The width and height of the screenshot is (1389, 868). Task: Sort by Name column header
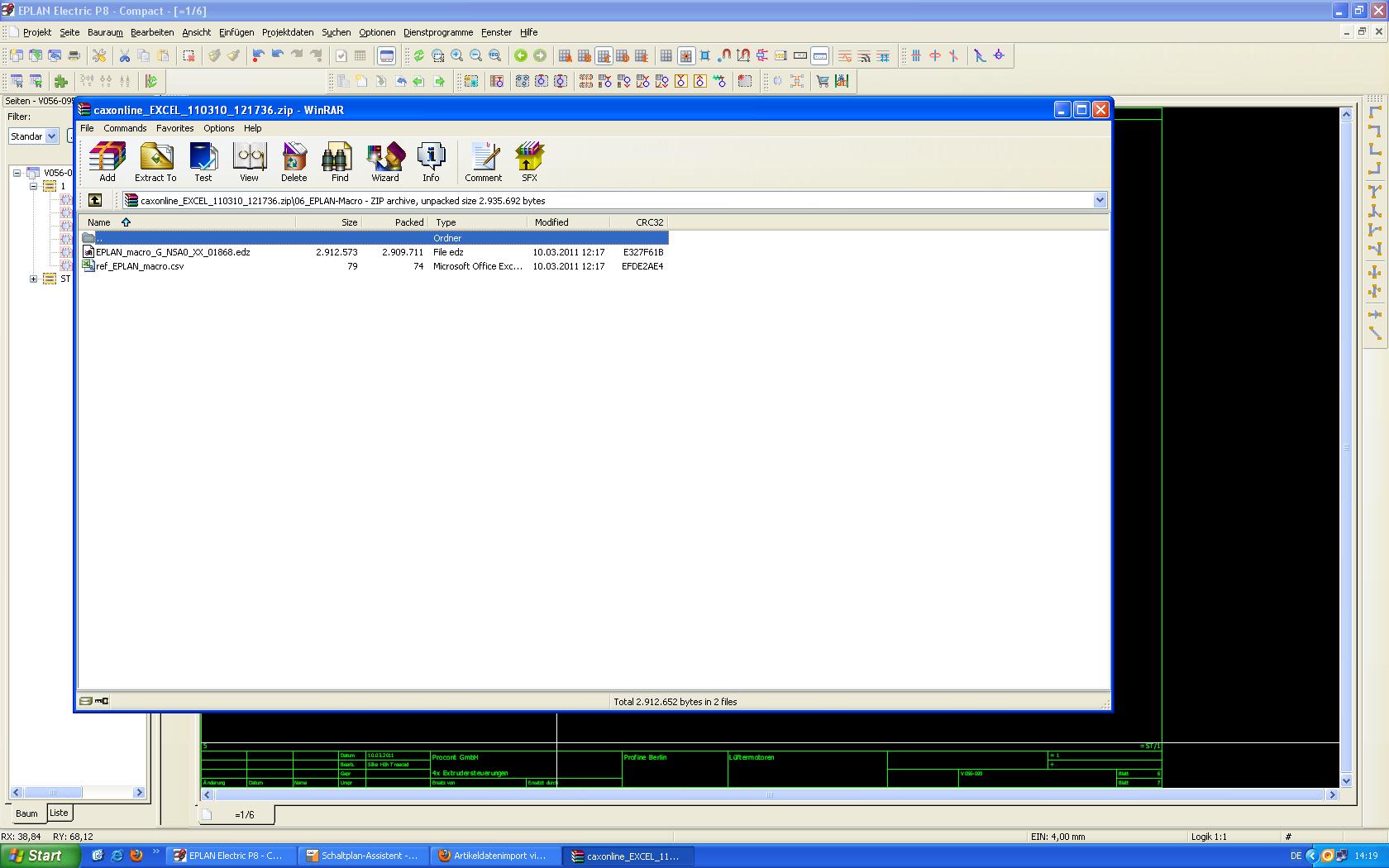coord(187,222)
